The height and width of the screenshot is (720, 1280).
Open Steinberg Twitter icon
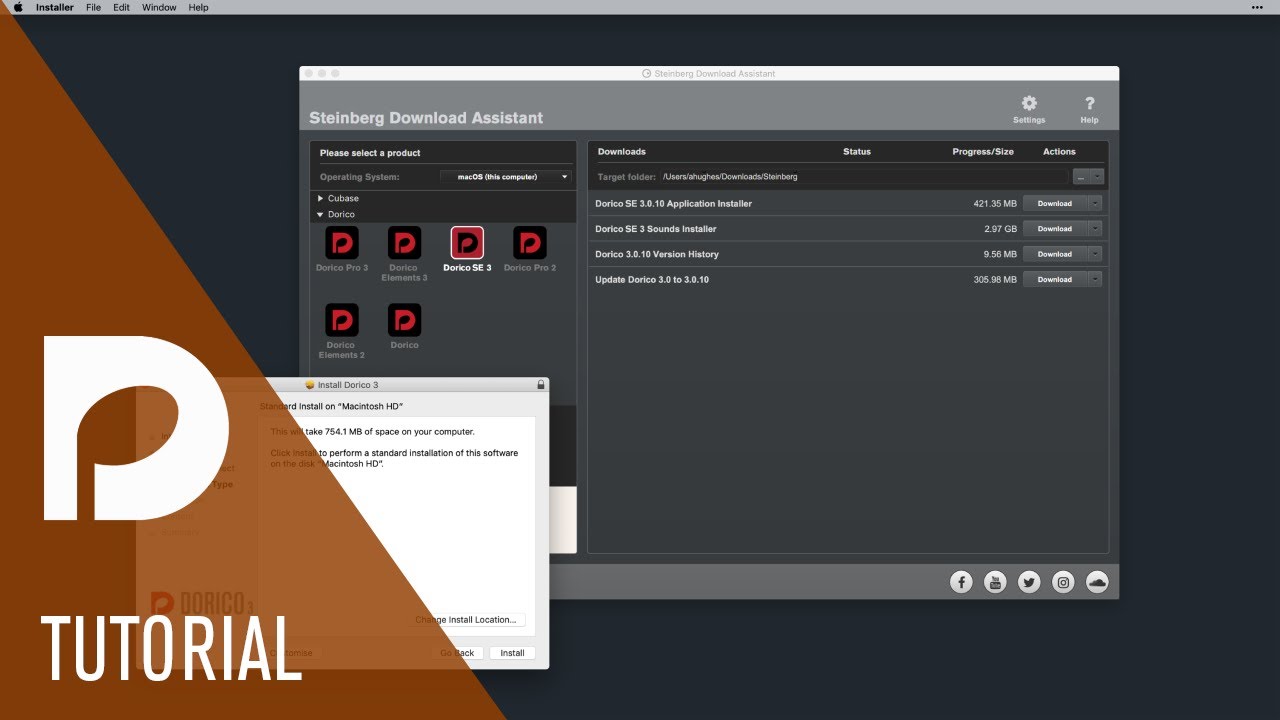1029,582
